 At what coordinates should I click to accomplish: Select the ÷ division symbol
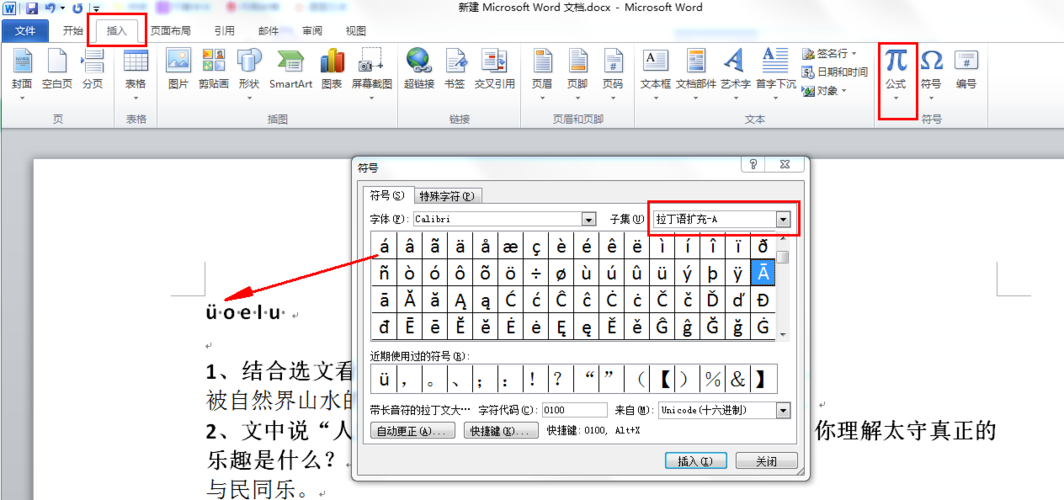tap(536, 273)
